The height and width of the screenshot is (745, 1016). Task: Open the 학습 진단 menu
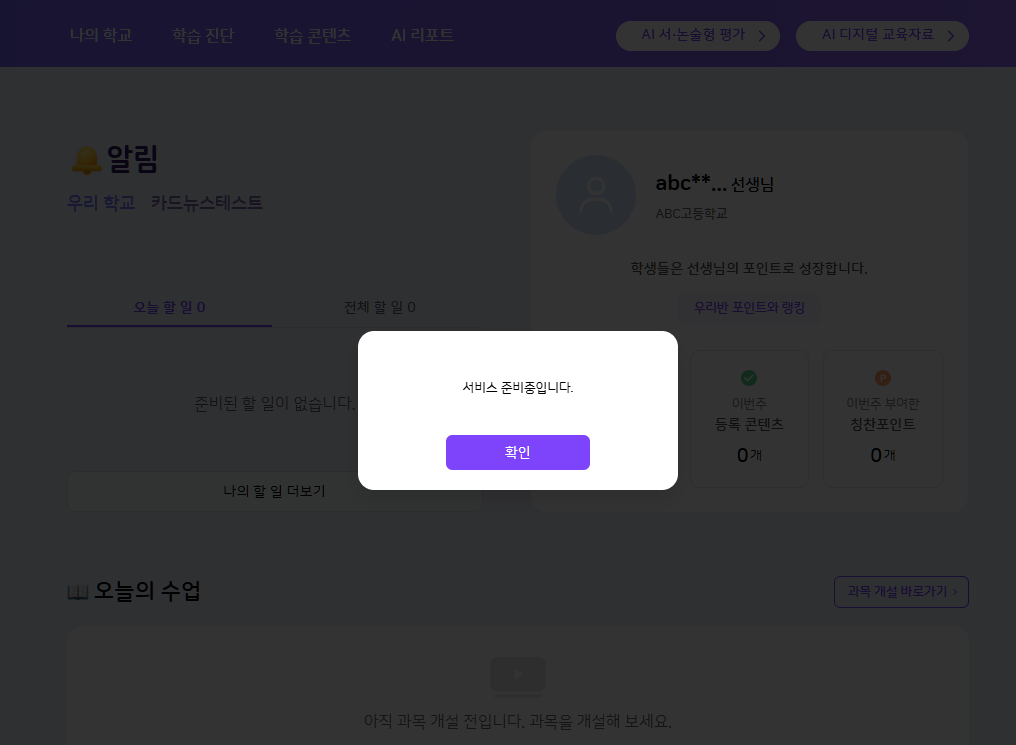(x=203, y=35)
